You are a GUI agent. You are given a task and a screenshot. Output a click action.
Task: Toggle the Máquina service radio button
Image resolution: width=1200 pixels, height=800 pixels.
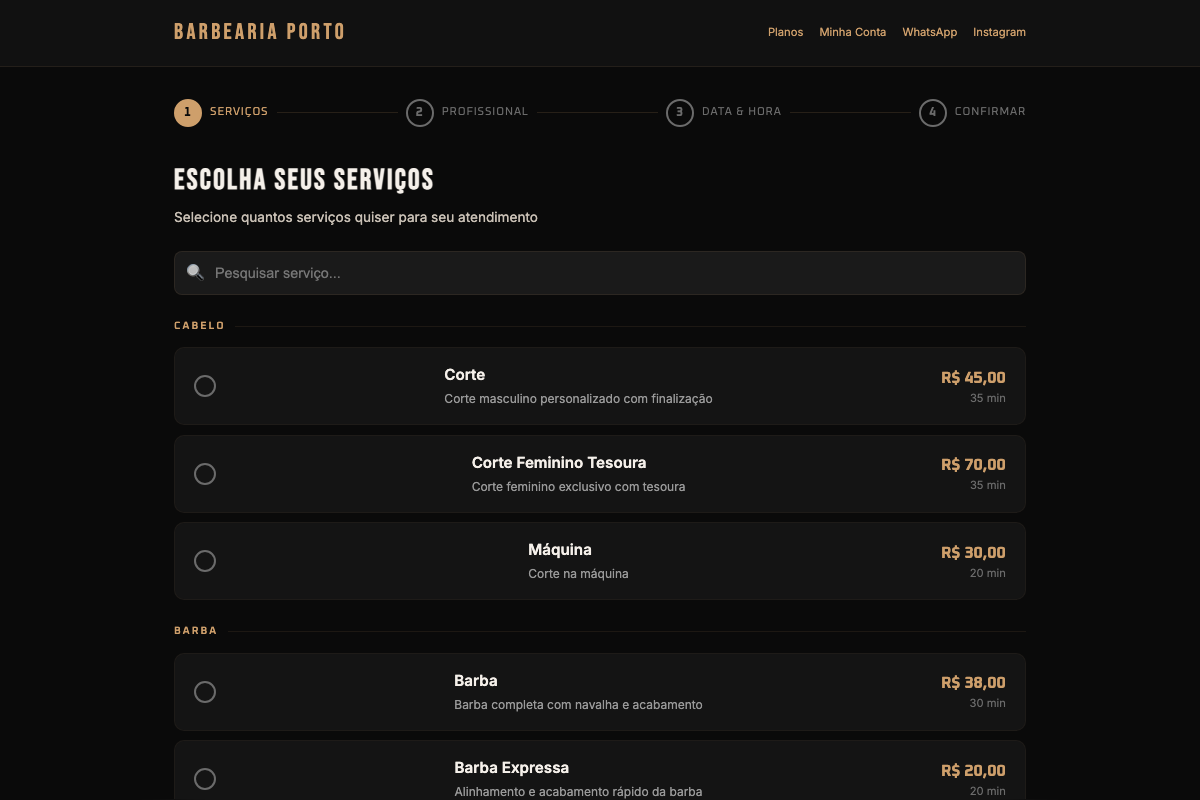[205, 561]
